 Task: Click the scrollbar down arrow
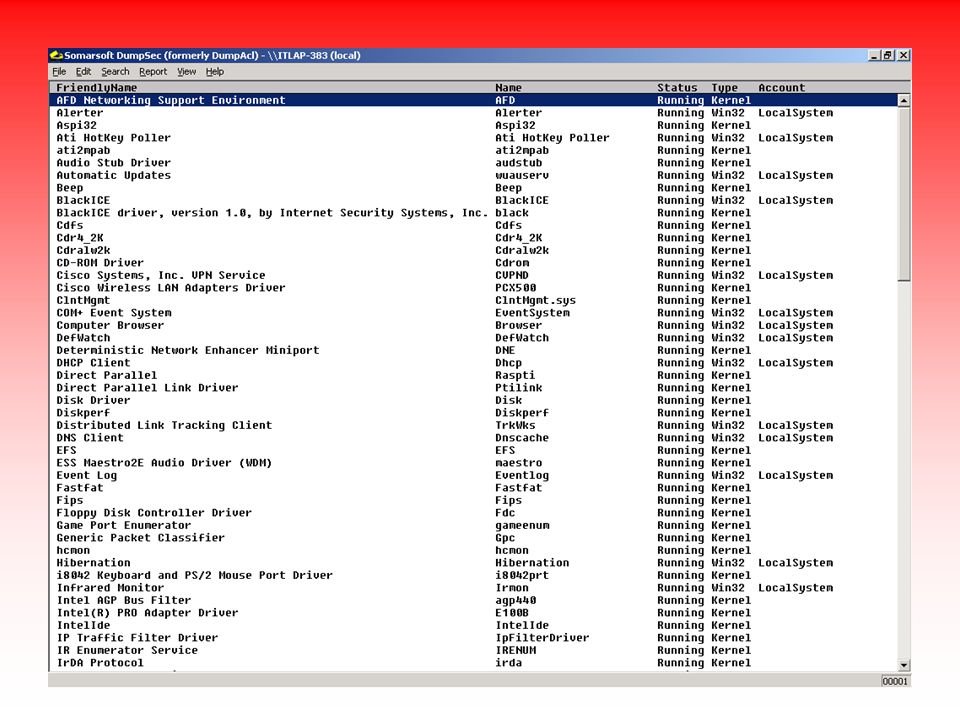coord(904,665)
